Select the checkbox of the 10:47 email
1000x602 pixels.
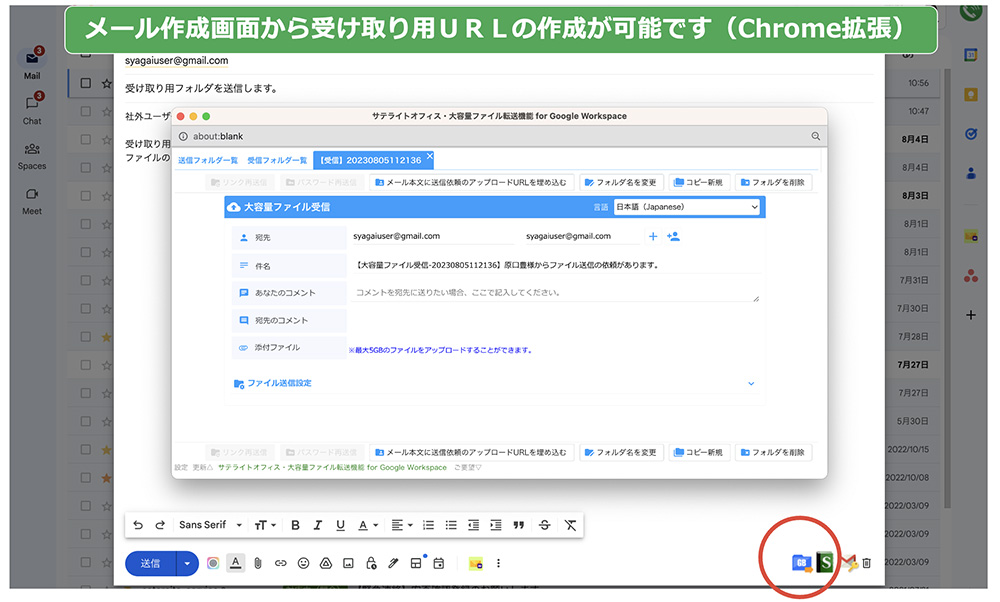85,111
